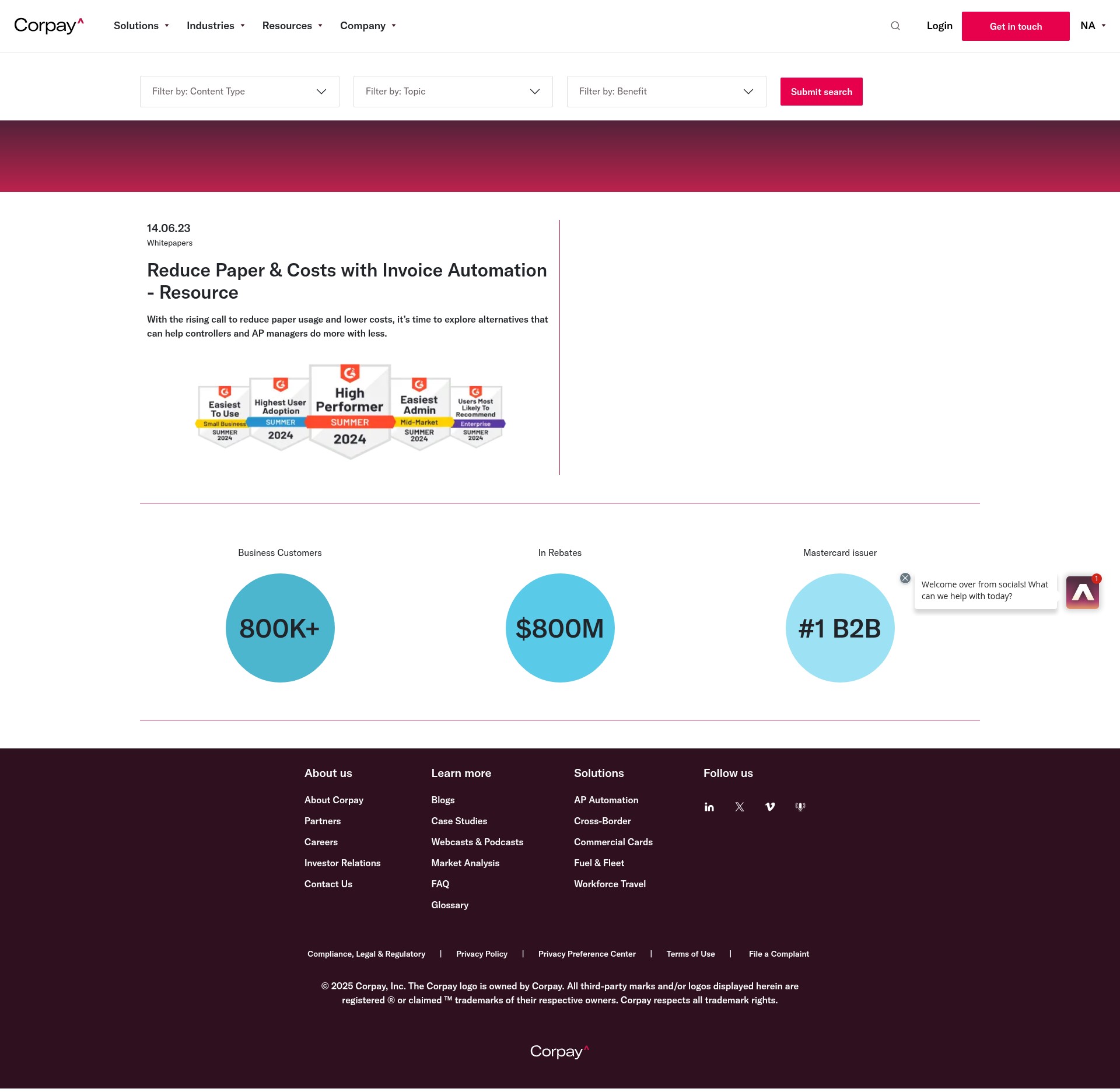The image size is (1120, 1092).
Task: Open Webcasts & Podcasts footer link
Action: click(477, 842)
